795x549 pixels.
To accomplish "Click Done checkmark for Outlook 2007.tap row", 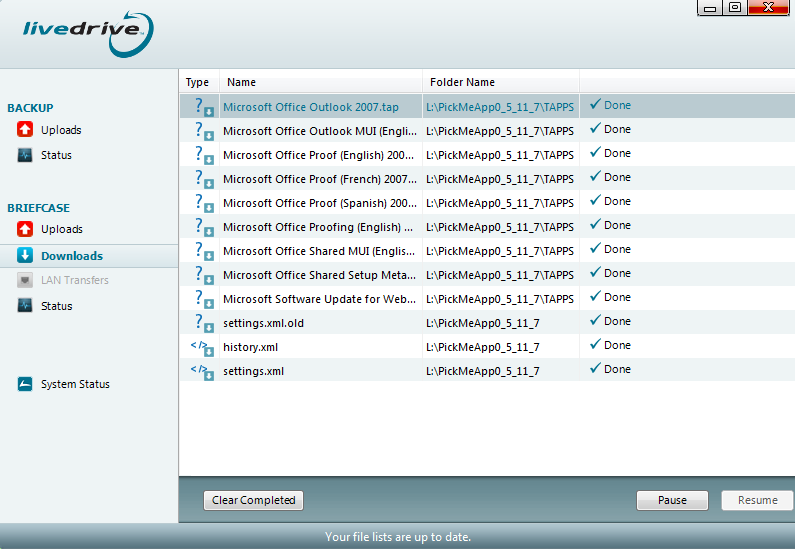I will (595, 104).
